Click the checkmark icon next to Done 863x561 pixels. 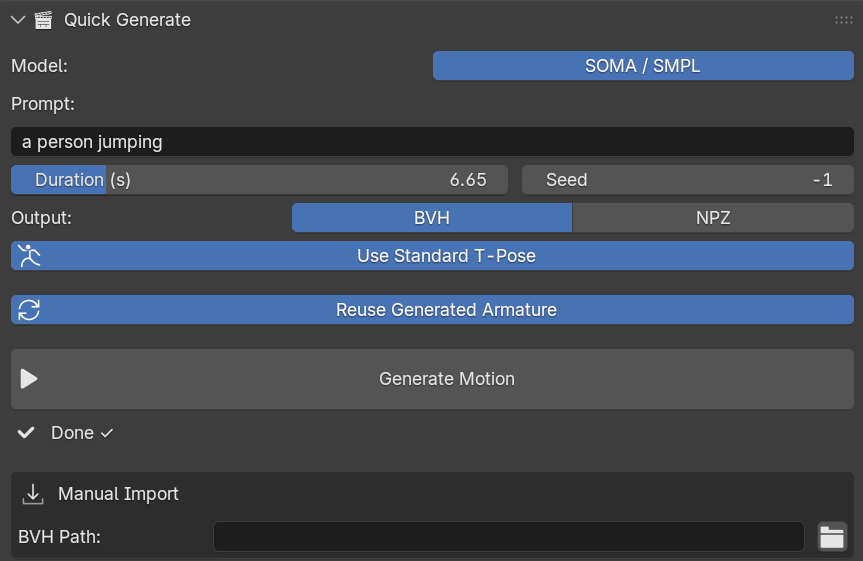click(26, 433)
